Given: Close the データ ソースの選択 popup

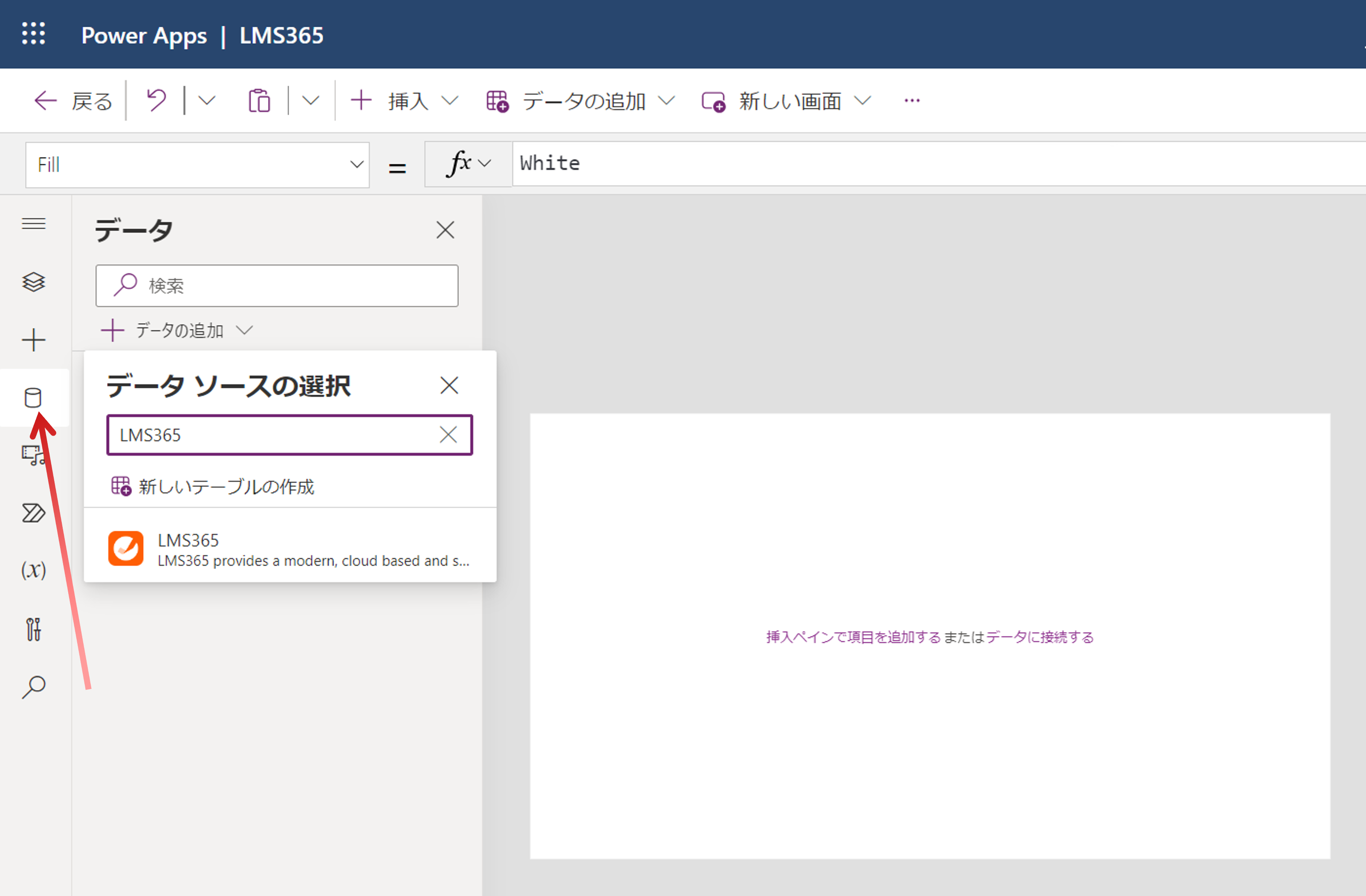Looking at the screenshot, I should point(449,384).
